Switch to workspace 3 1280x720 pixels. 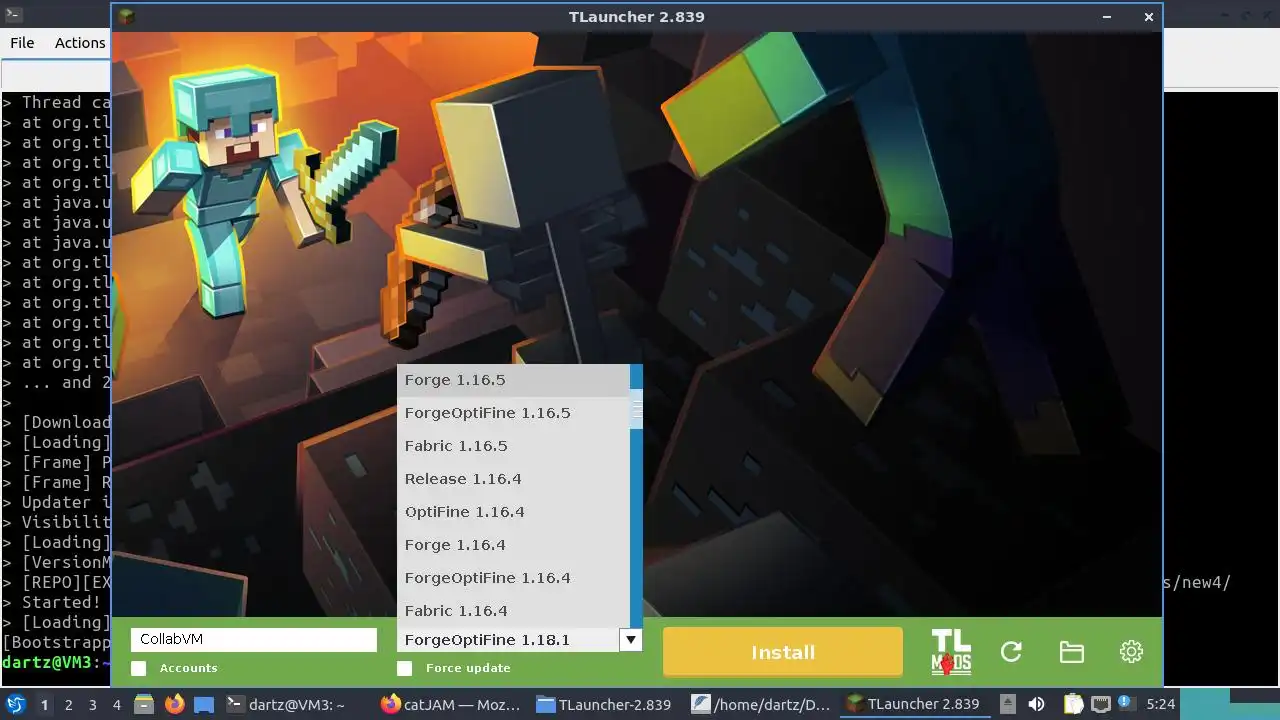tap(92, 704)
